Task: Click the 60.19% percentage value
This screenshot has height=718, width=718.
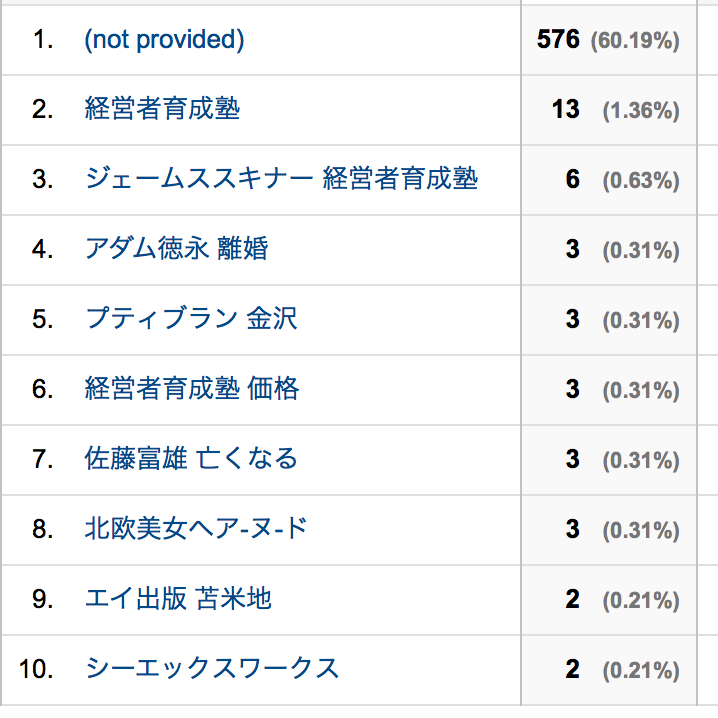Action: click(x=635, y=41)
